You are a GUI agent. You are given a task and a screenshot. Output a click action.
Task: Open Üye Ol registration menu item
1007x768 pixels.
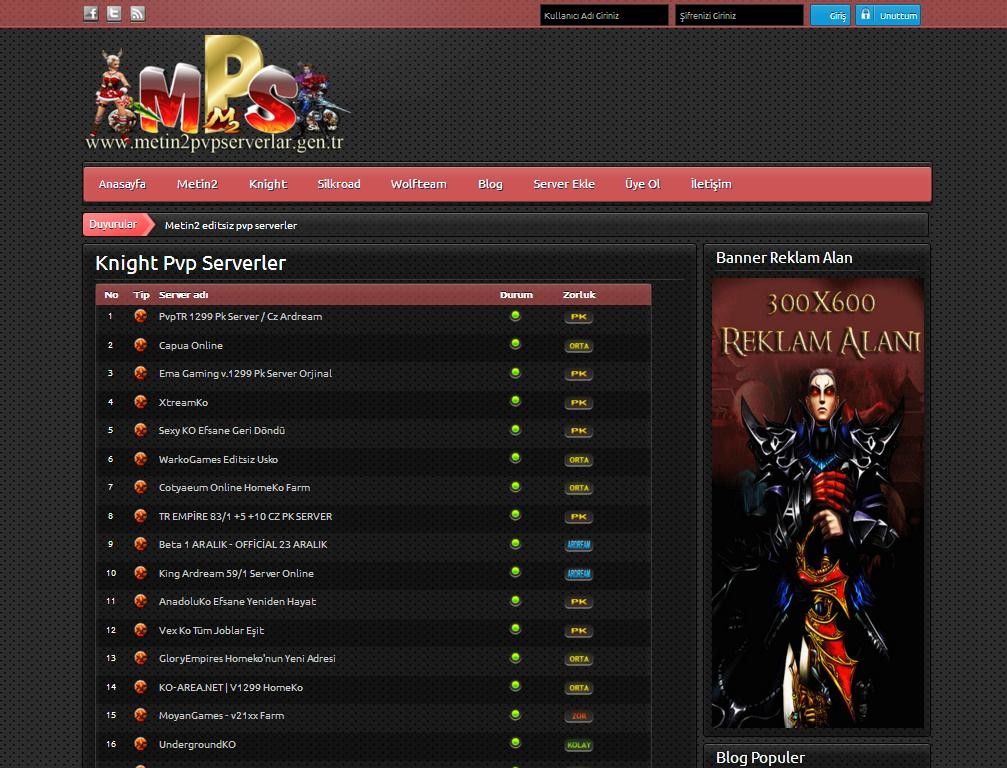pos(642,184)
